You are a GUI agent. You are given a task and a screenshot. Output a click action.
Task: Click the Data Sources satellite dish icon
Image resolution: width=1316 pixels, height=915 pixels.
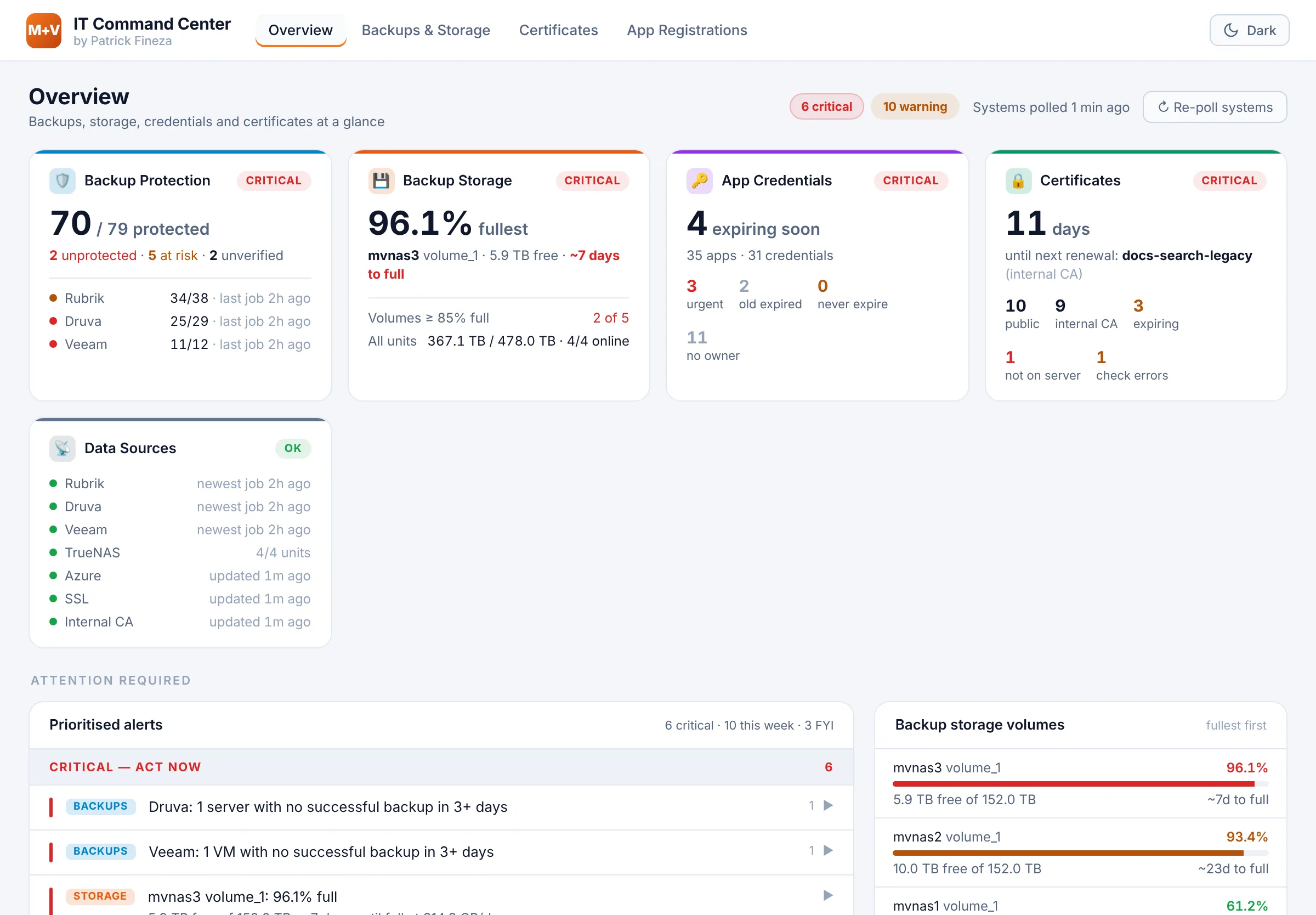[x=63, y=448]
